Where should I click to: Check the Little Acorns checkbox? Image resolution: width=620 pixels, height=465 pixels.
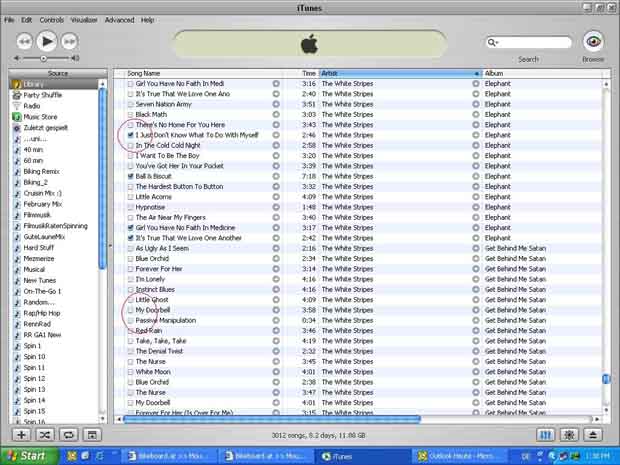point(130,197)
